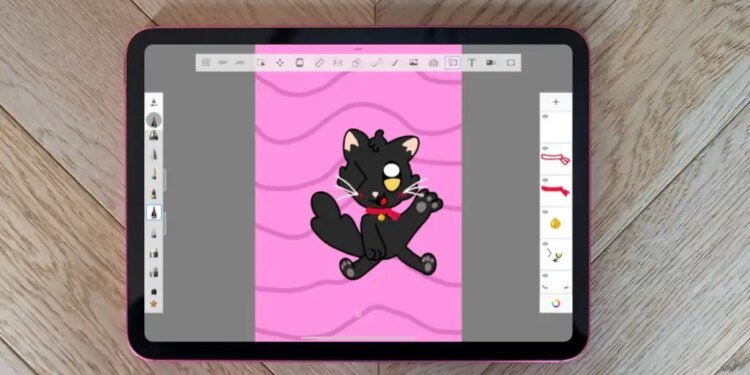Toggle visibility of the top blank layer
Viewport: 750px width, 375px height.
point(545,116)
